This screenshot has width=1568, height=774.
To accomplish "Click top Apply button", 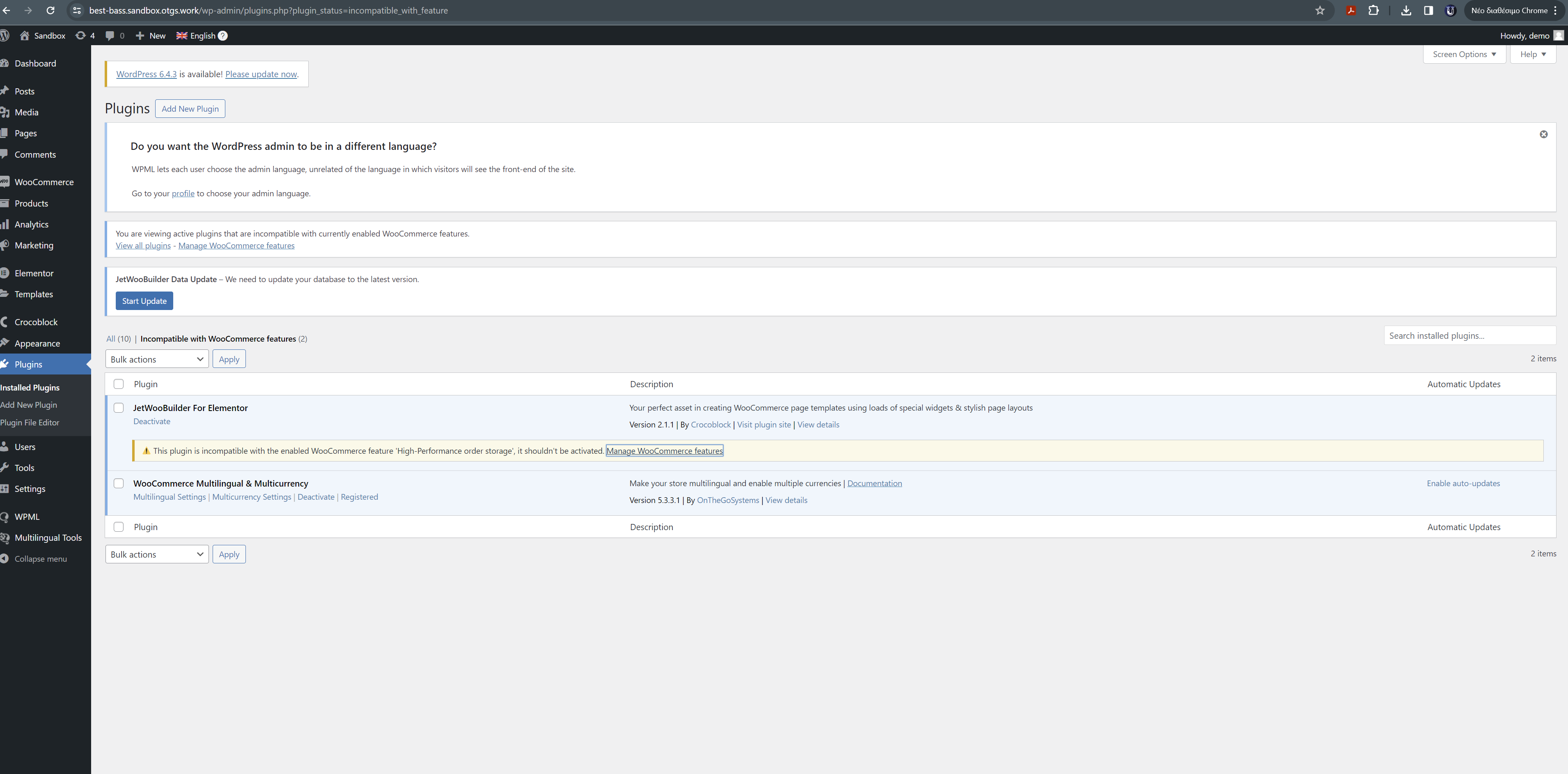I will point(229,359).
